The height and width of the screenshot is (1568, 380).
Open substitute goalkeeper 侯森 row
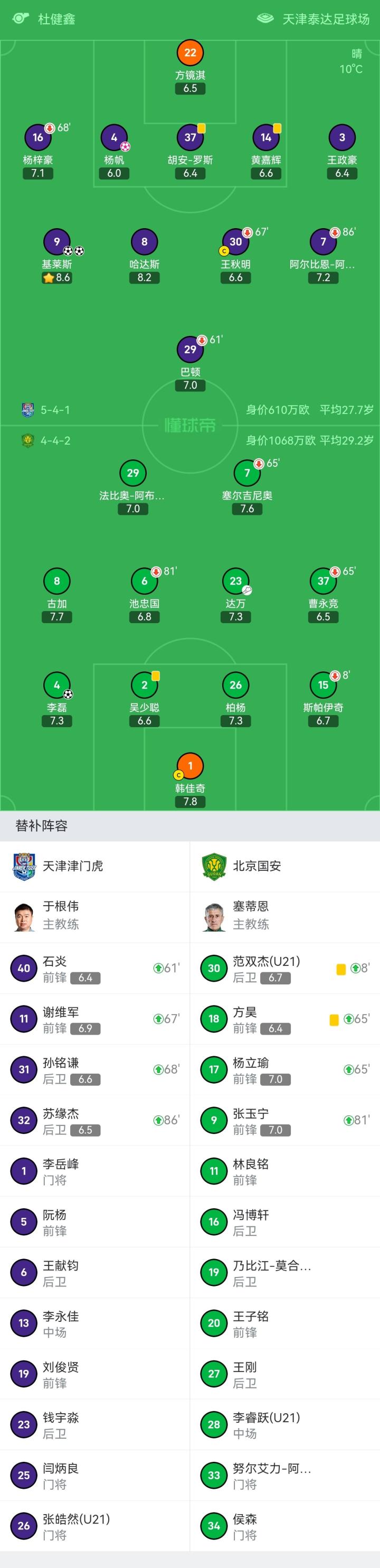(x=284, y=1526)
